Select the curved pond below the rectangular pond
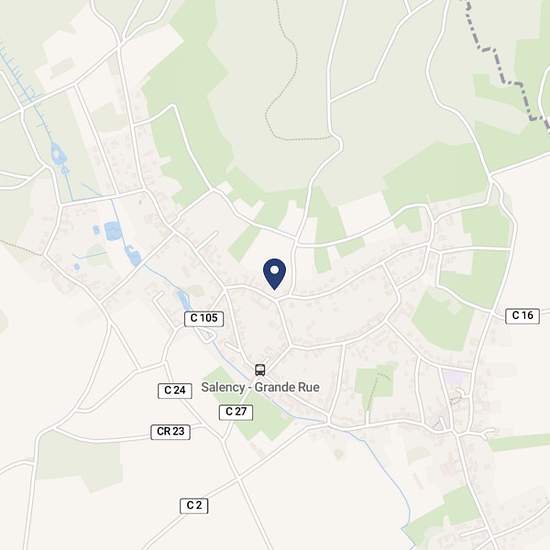The image size is (550, 550). pyautogui.click(x=133, y=255)
